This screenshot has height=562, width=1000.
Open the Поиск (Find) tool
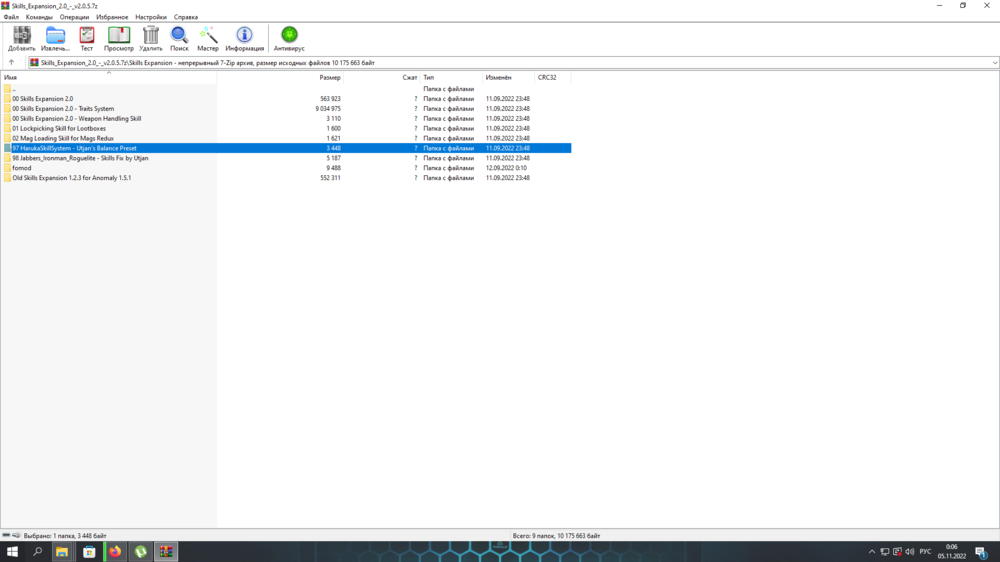tap(179, 38)
